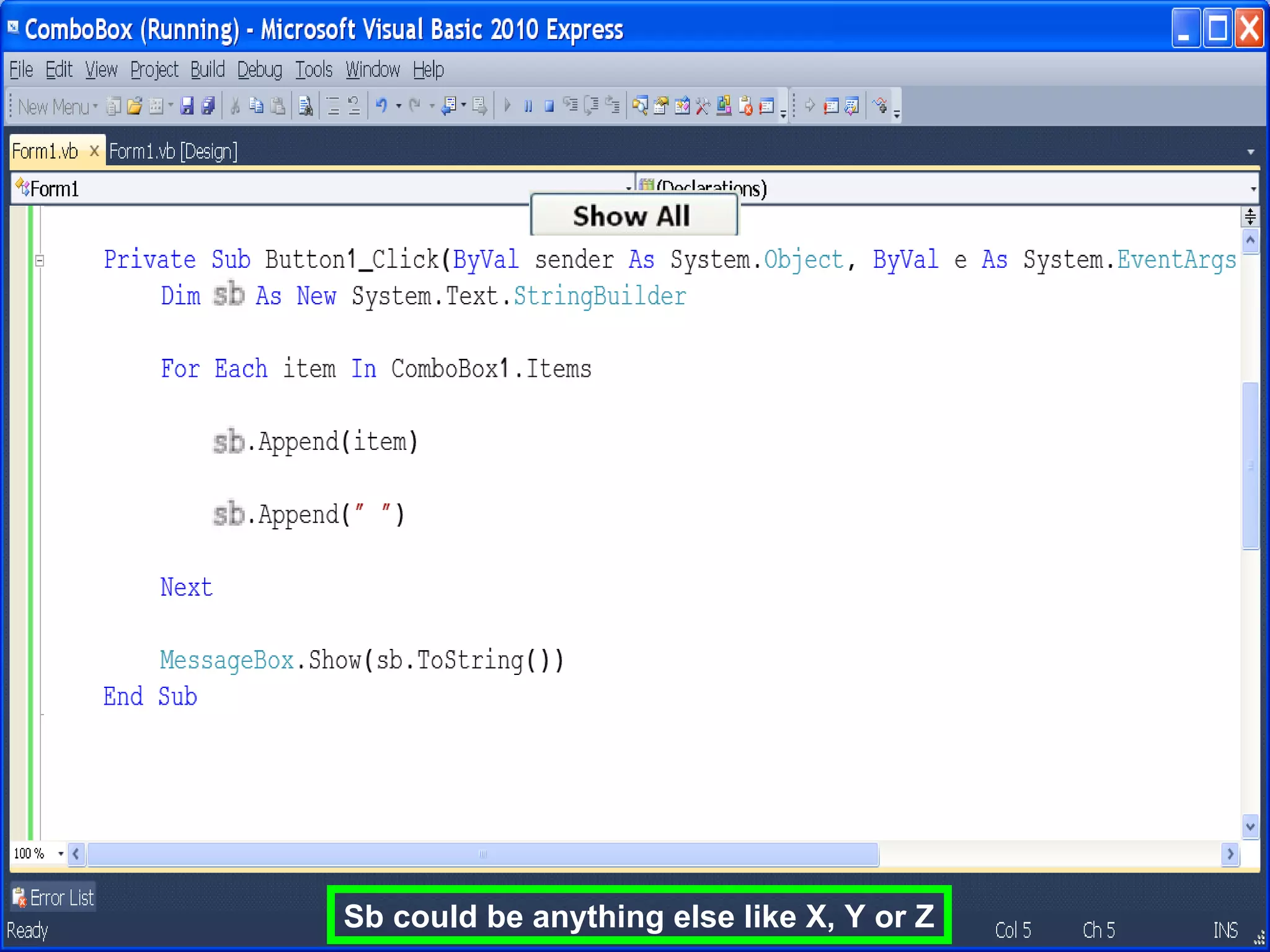Click the Undo arrow icon

click(x=381, y=106)
